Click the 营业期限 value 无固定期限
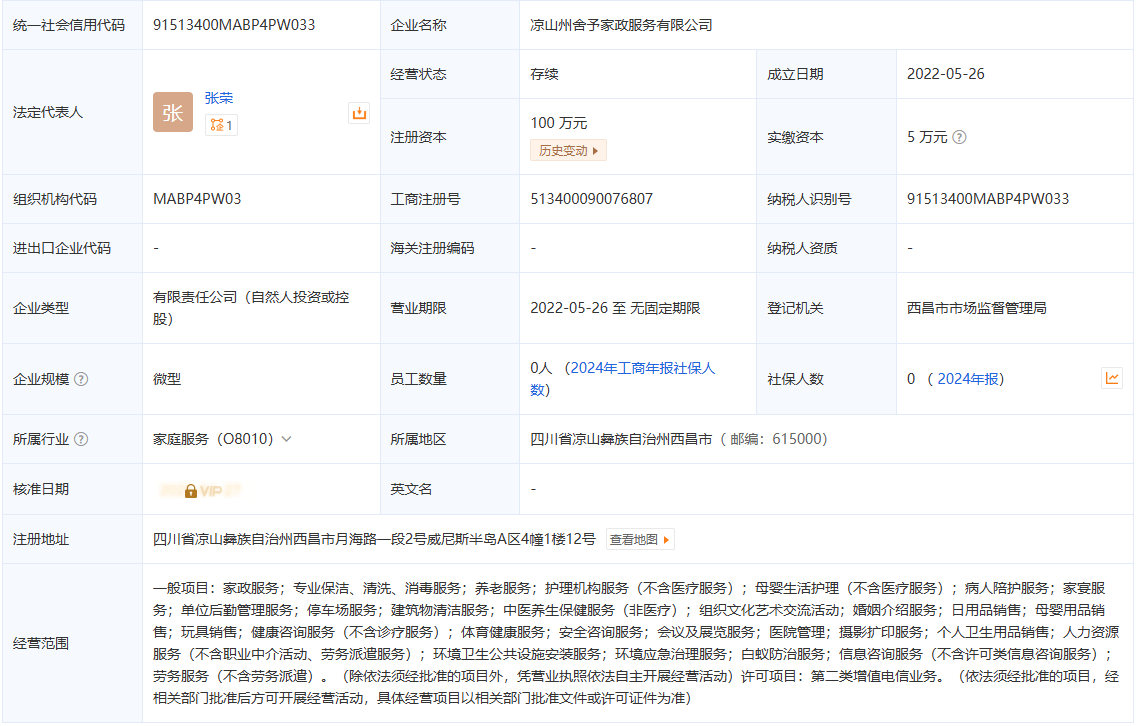Image resolution: width=1136 pixels, height=726 pixels. pos(665,308)
